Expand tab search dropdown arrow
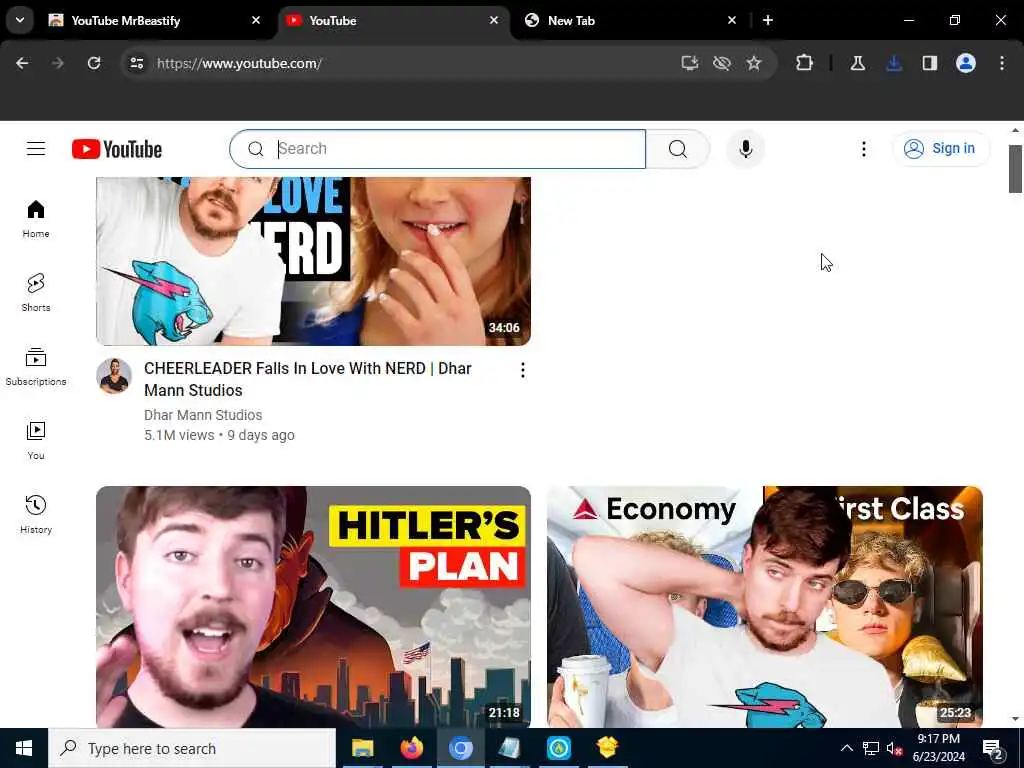Image resolution: width=1024 pixels, height=768 pixels. coord(20,20)
